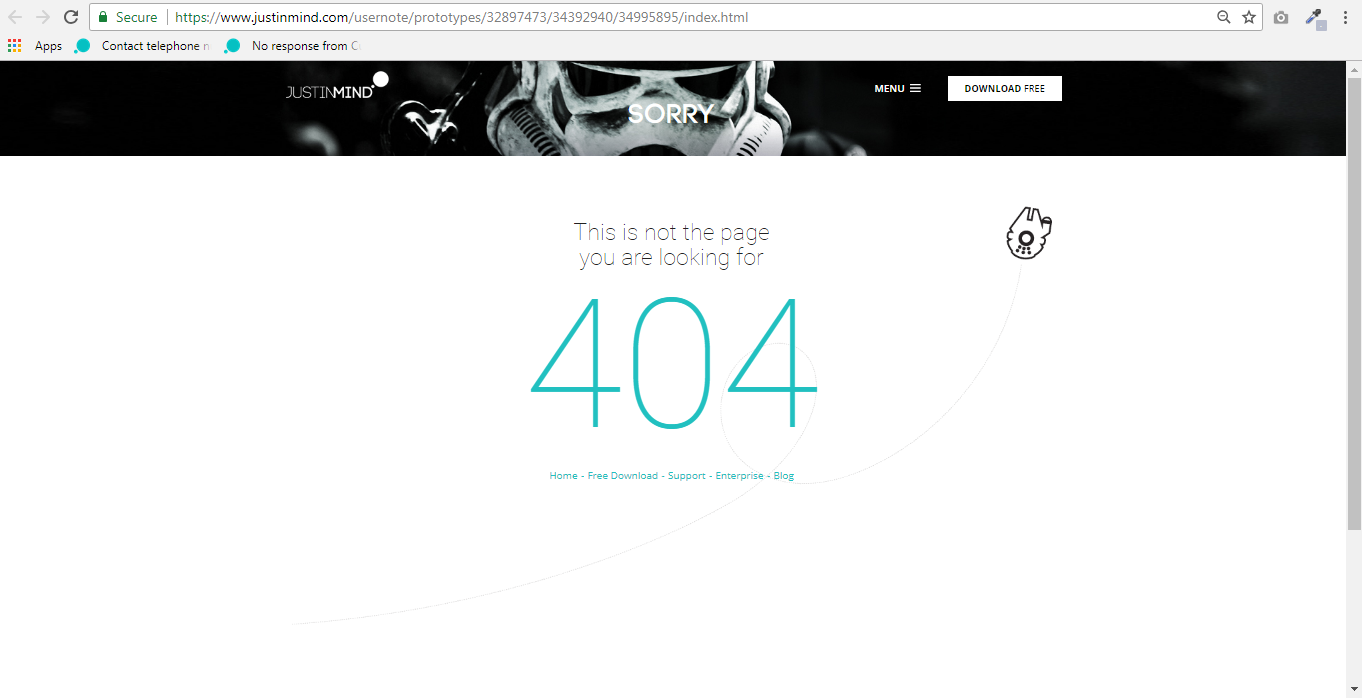Open the Blog link
Viewport: 1362px width, 698px height.
coord(783,476)
